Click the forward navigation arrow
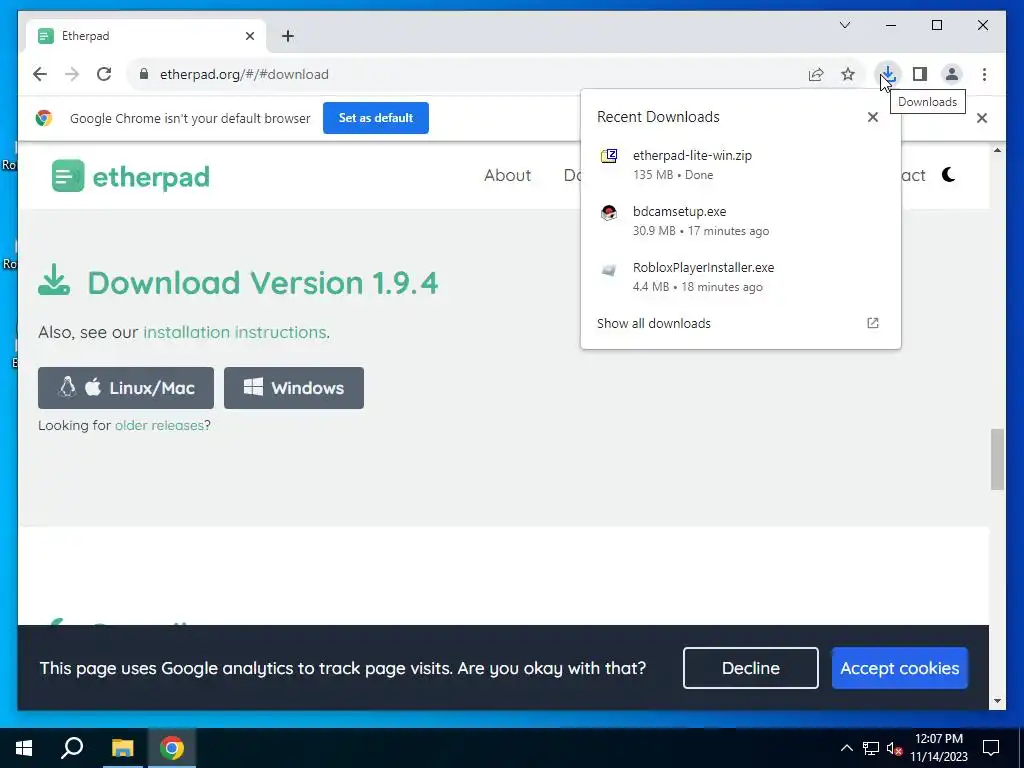The image size is (1024, 768). pos(72,74)
